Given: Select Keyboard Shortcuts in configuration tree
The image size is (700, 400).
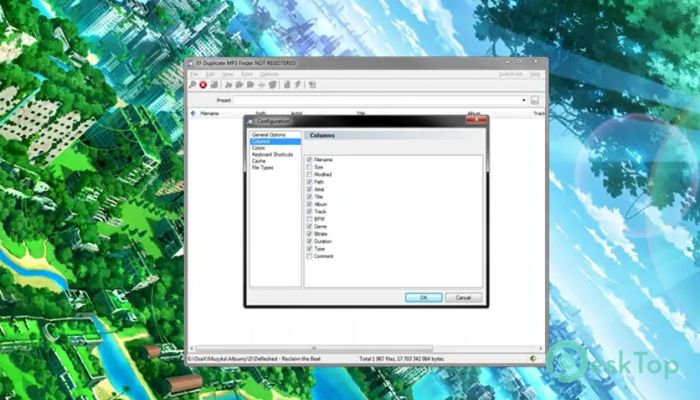Looking at the screenshot, I should pyautogui.click(x=273, y=154).
